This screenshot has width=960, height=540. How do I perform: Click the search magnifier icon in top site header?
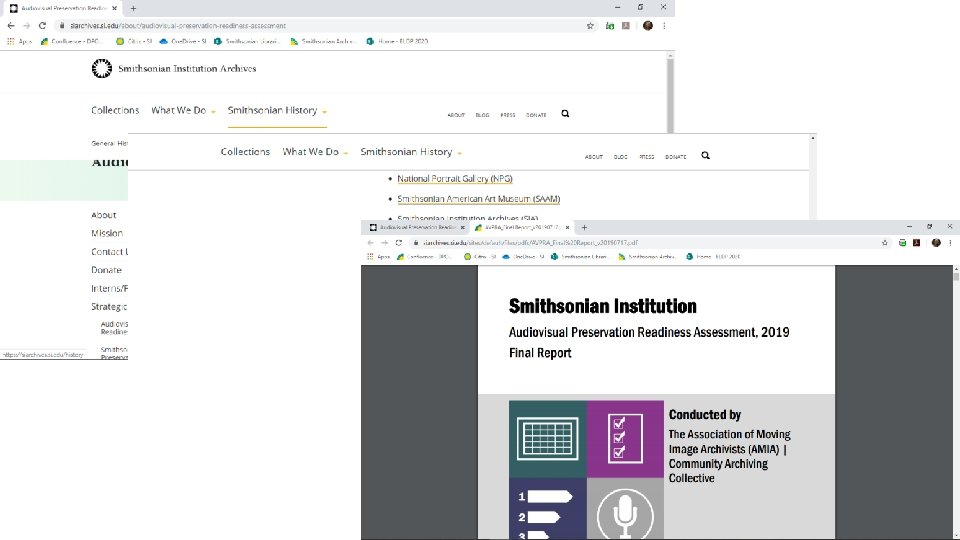[565, 114]
